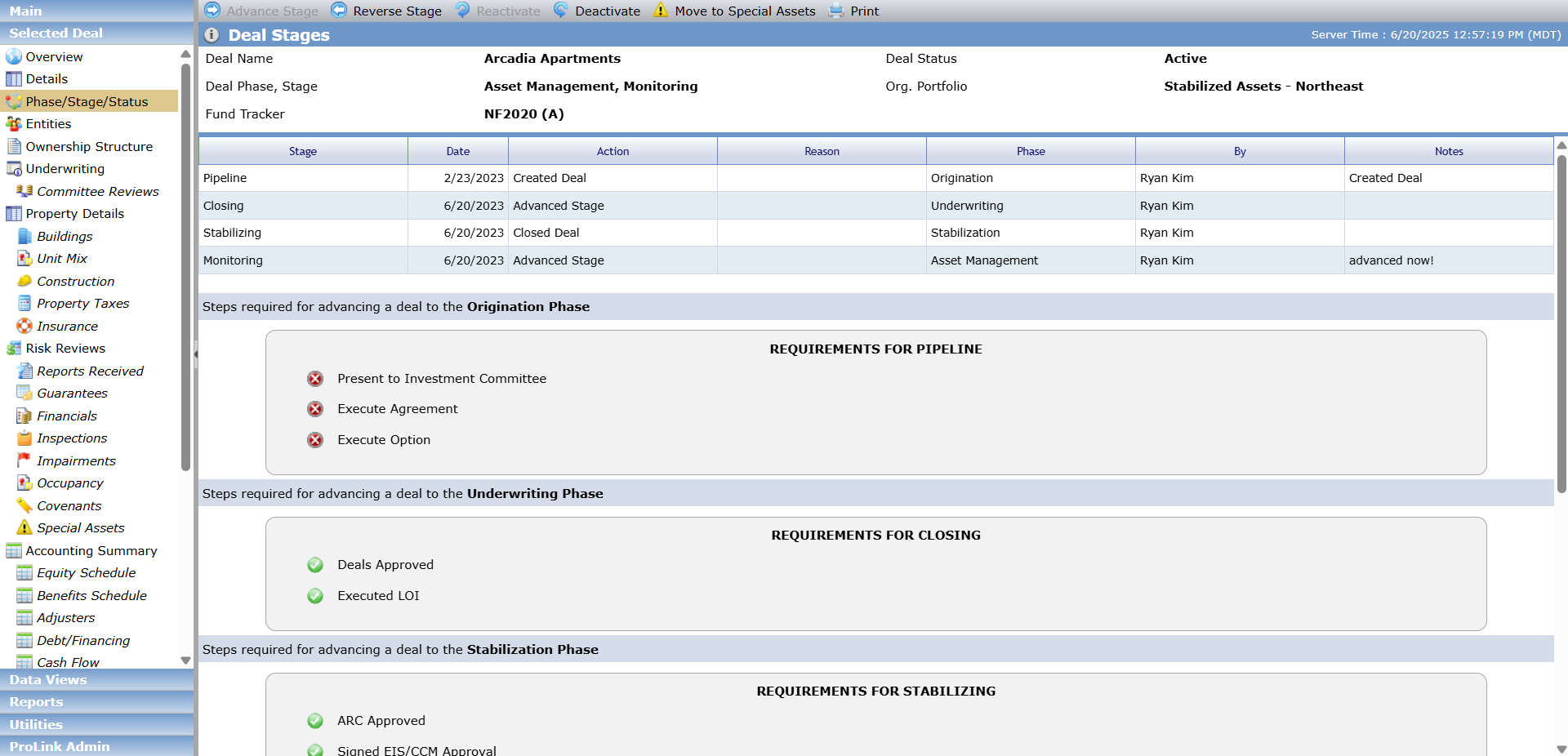
Task: Click the sidebar collapse splitter handle
Action: point(196,354)
